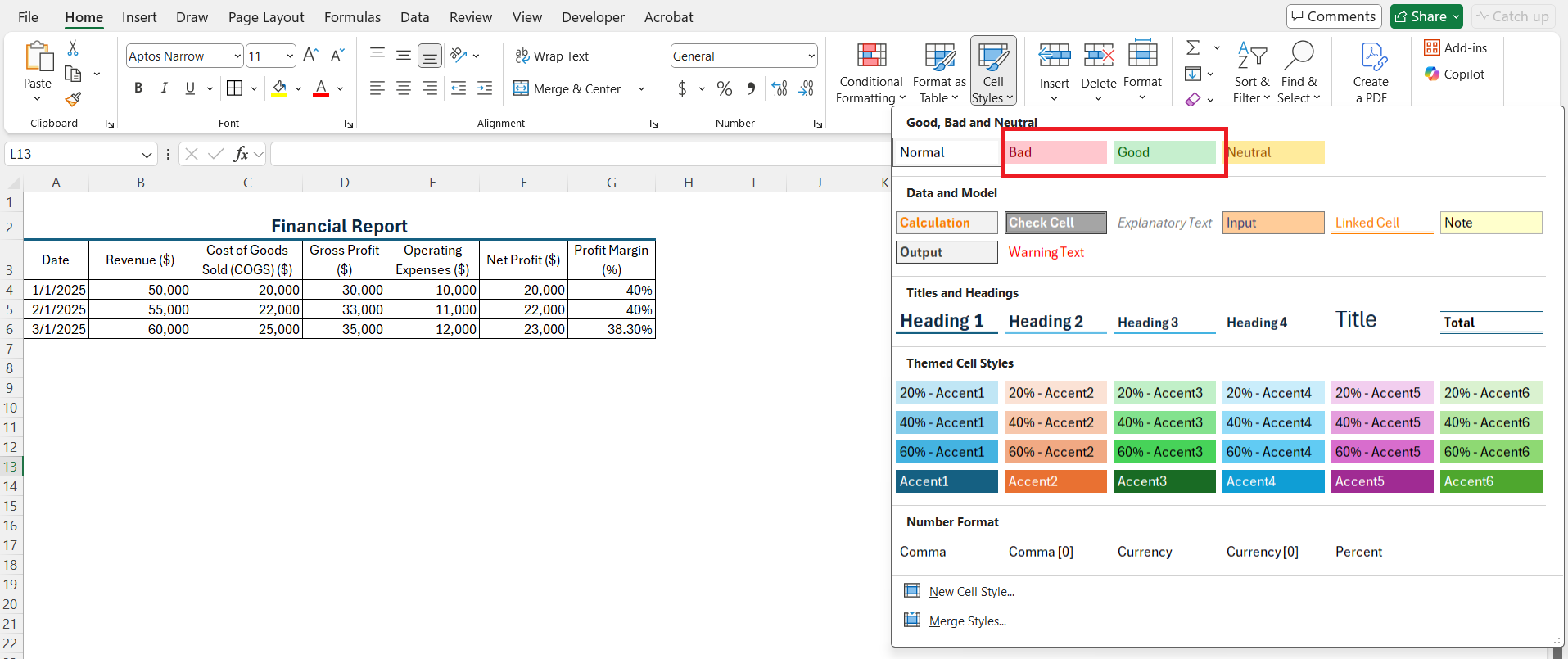Select the Format Painter brush
The image size is (1568, 659).
(73, 99)
